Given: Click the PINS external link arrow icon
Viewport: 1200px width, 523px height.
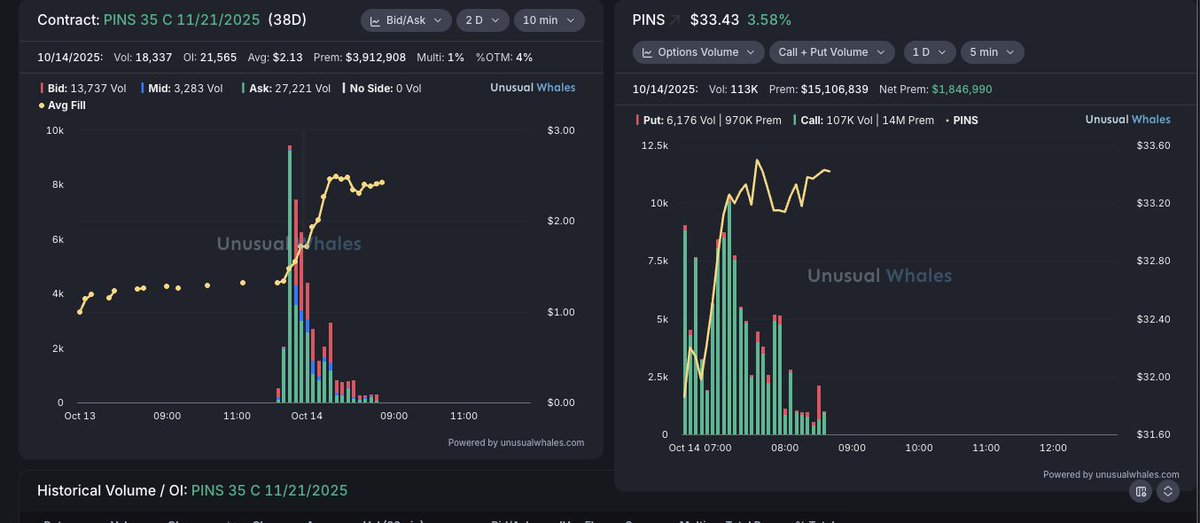Looking at the screenshot, I should pos(674,20).
